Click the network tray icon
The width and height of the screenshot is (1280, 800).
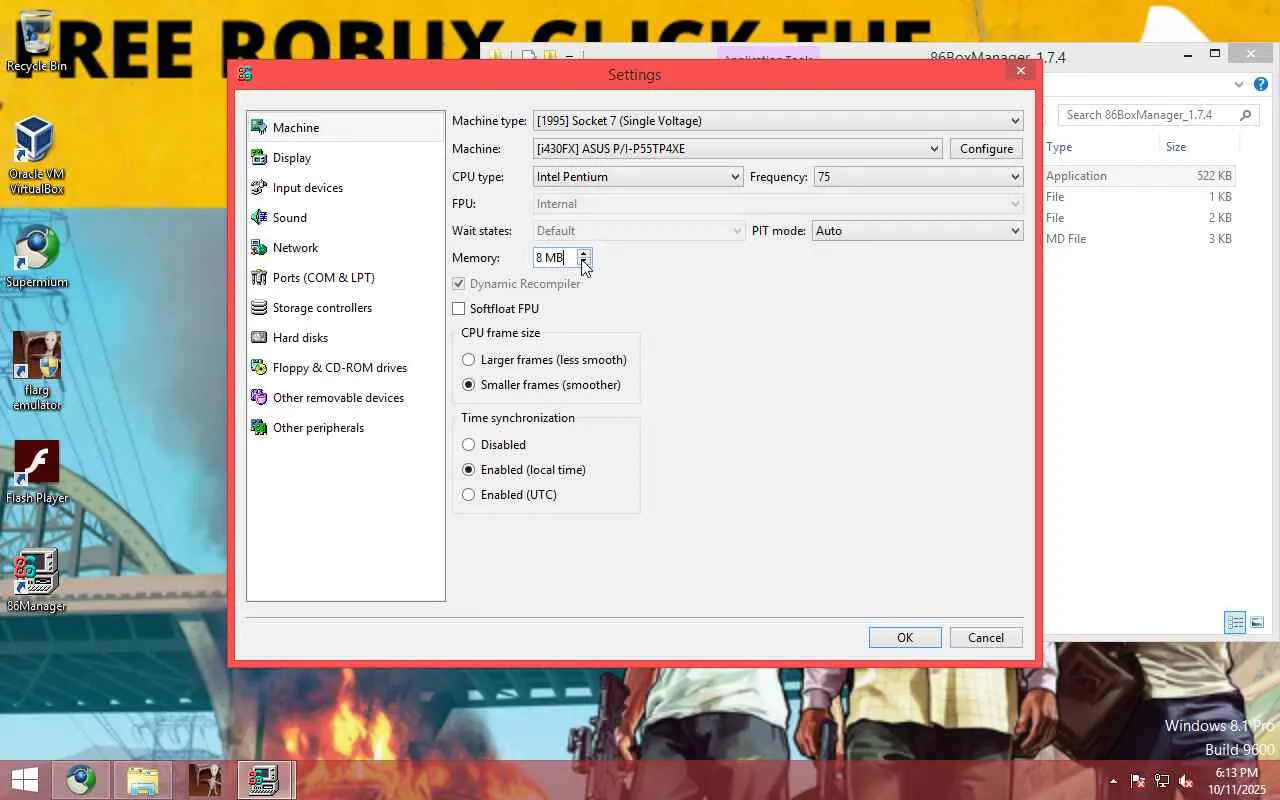pyautogui.click(x=1162, y=781)
